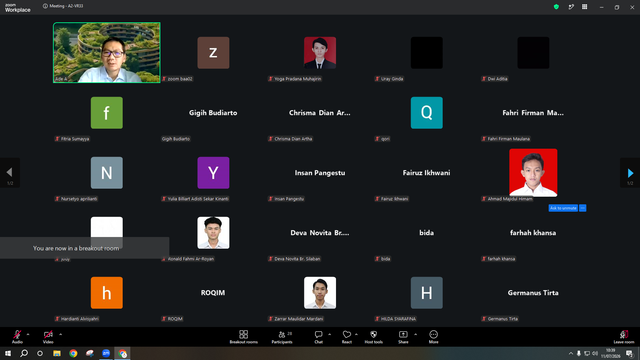Screen dimensions: 640x360
Task: Open Windows taskbar search
Action: [x=24, y=353]
